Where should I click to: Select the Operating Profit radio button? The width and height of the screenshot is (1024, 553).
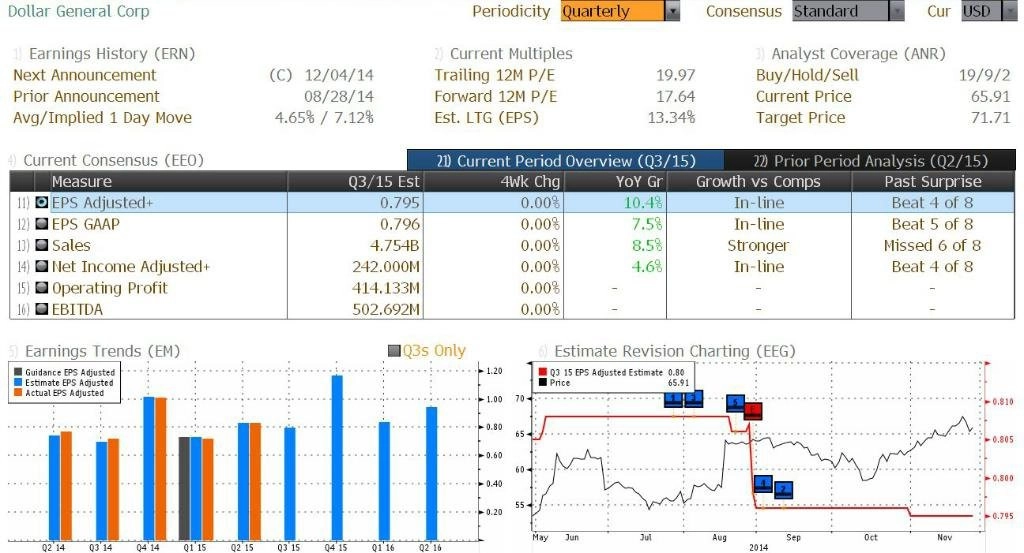point(42,288)
